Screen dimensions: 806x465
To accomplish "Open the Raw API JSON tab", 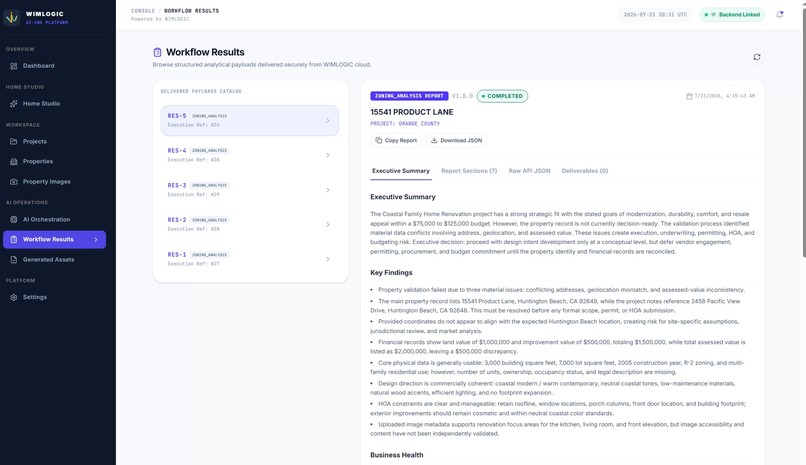I will (529, 171).
